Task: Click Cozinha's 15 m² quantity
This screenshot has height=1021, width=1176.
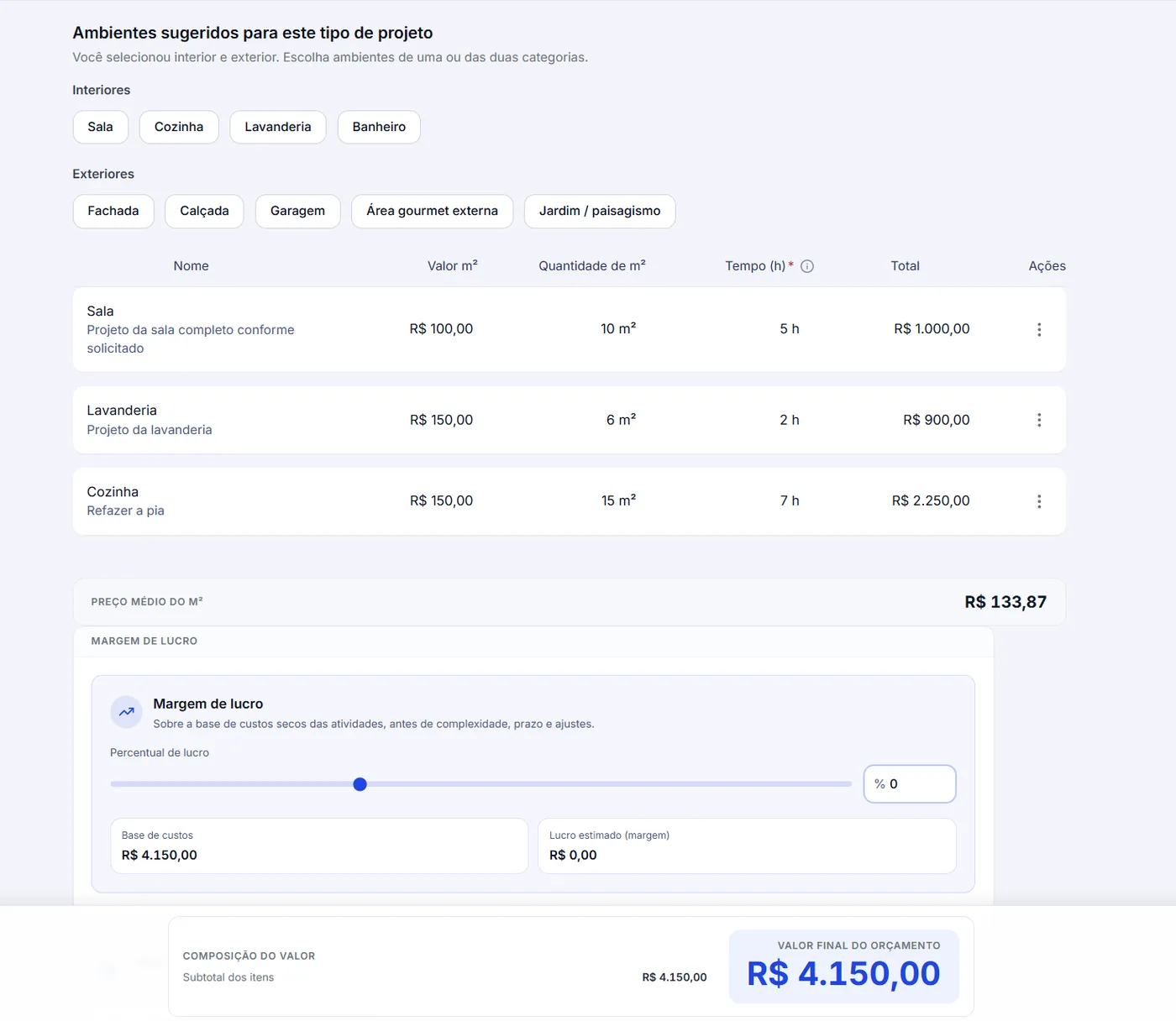Action: [x=618, y=500]
